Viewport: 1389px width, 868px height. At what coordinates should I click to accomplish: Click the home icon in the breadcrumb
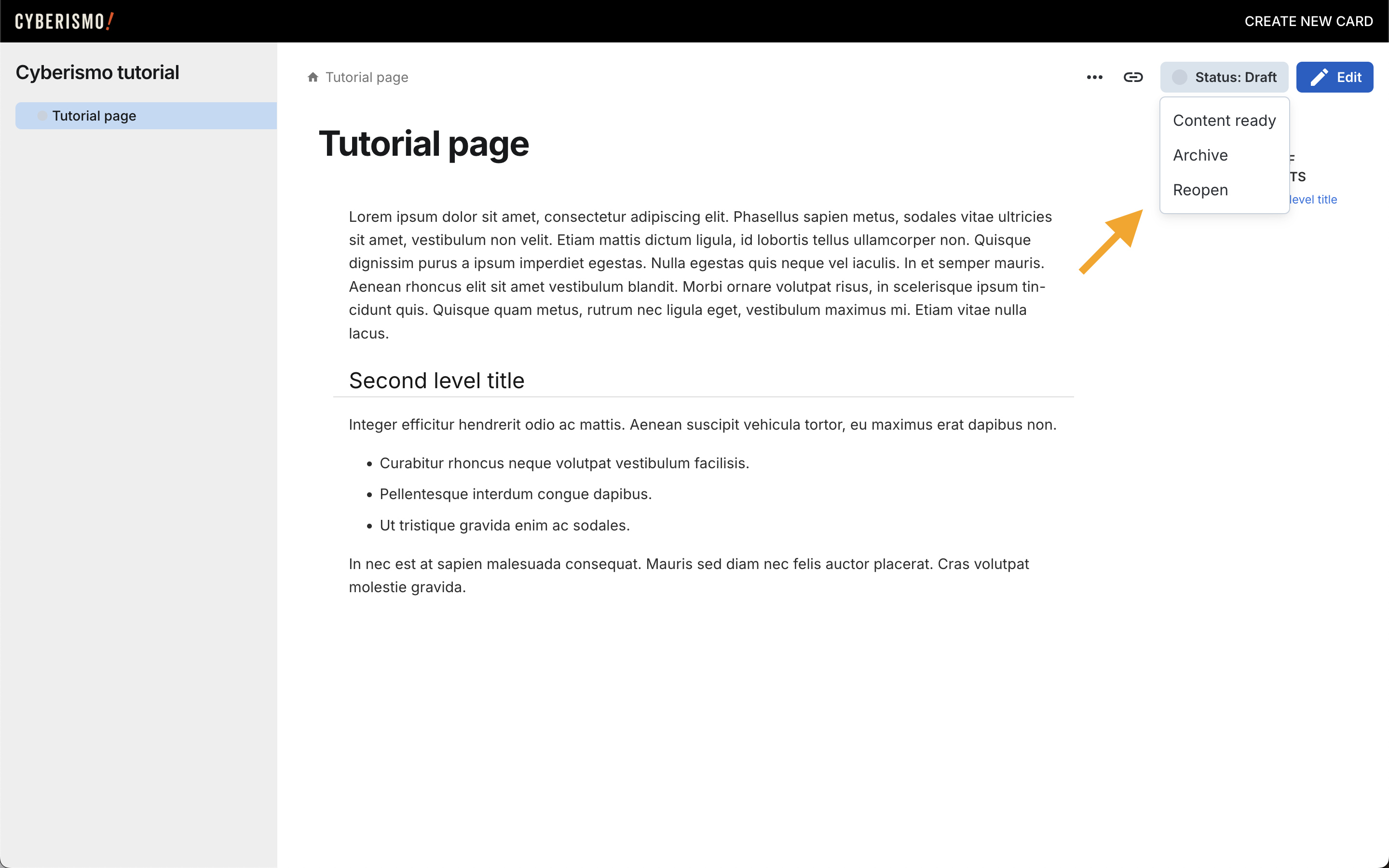tap(313, 77)
